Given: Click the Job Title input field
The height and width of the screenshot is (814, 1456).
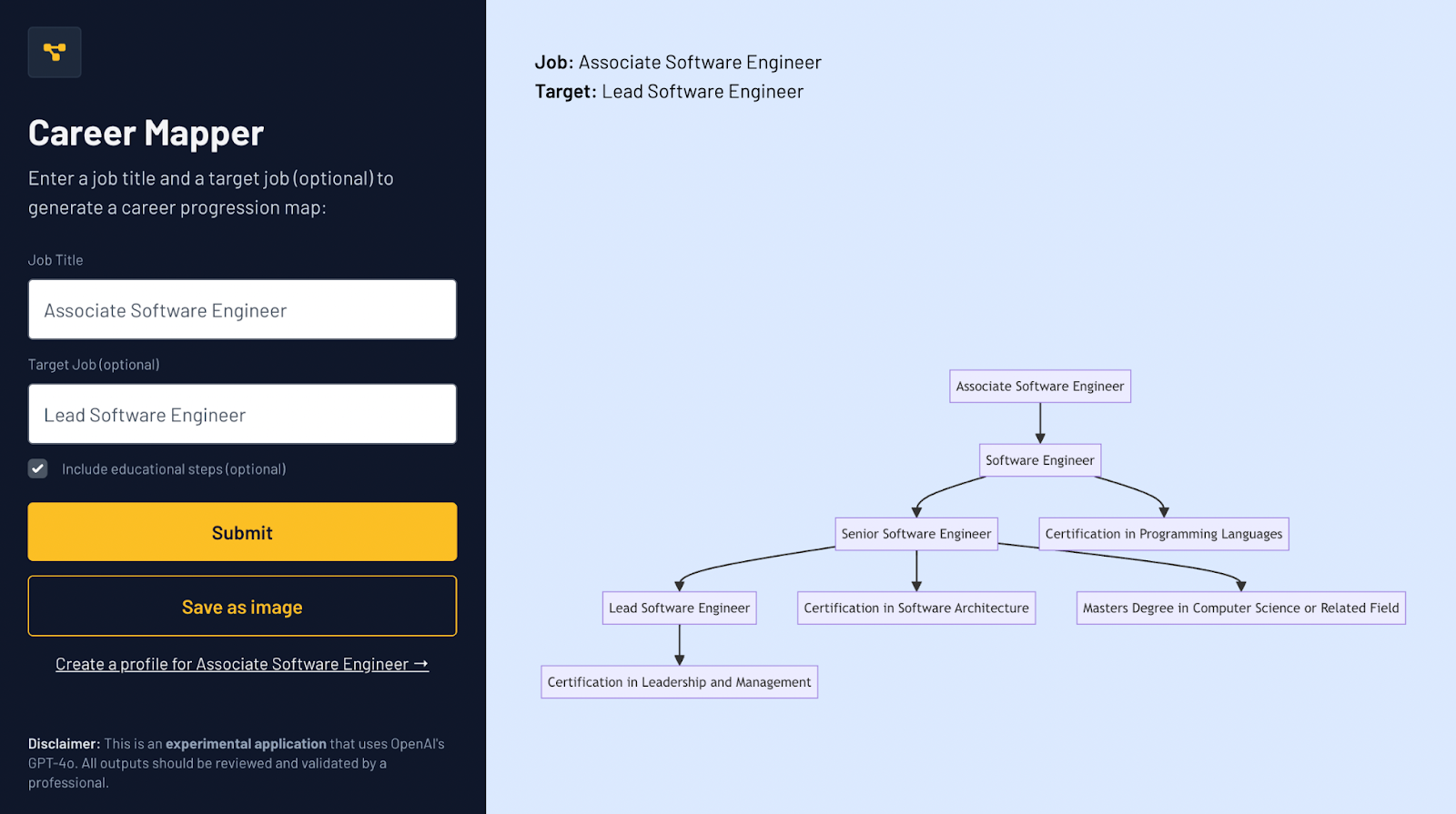Looking at the screenshot, I should click(x=242, y=310).
